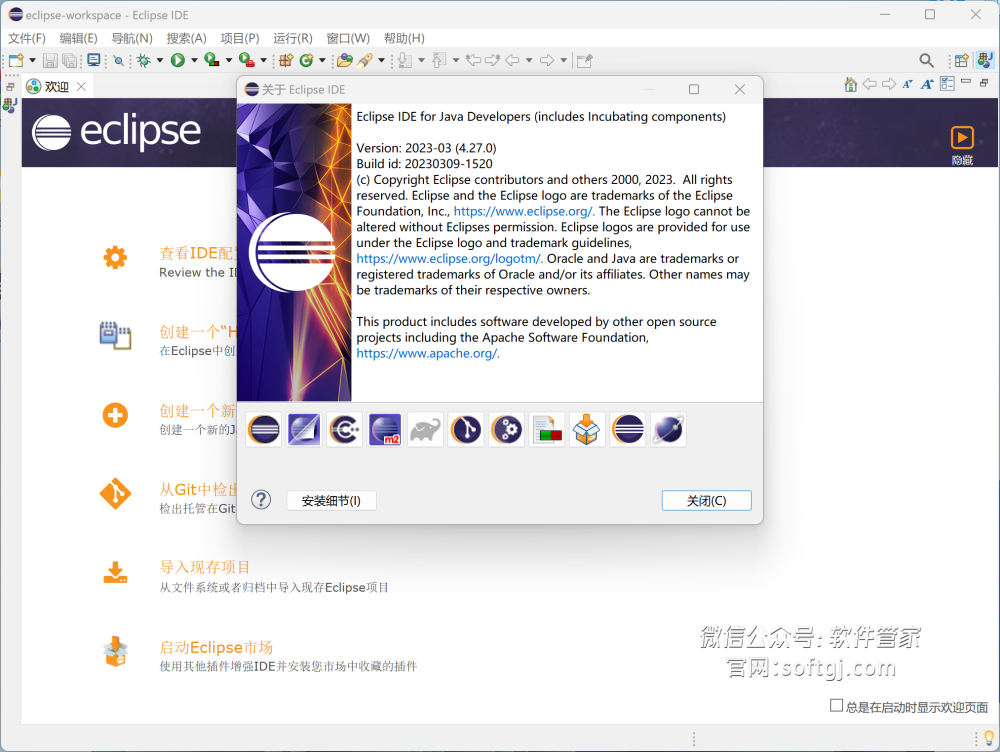Click the Back navigation arrow in main toolbar
The height and width of the screenshot is (752, 1000).
coord(512,61)
